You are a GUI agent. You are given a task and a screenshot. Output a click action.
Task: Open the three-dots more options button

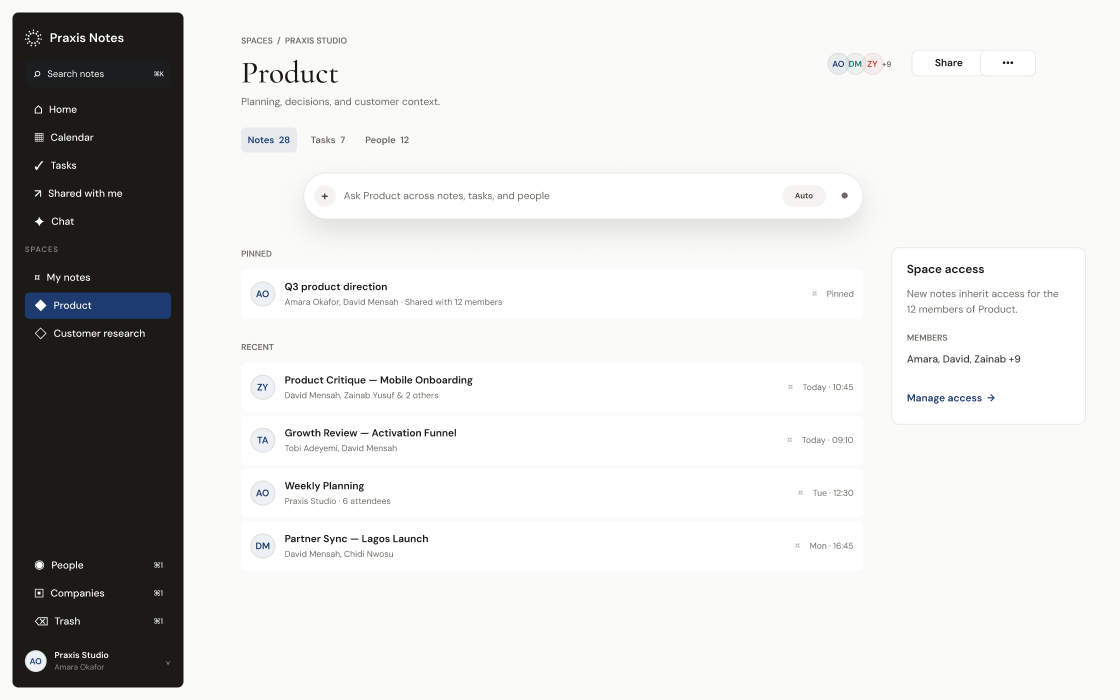pos(1008,63)
